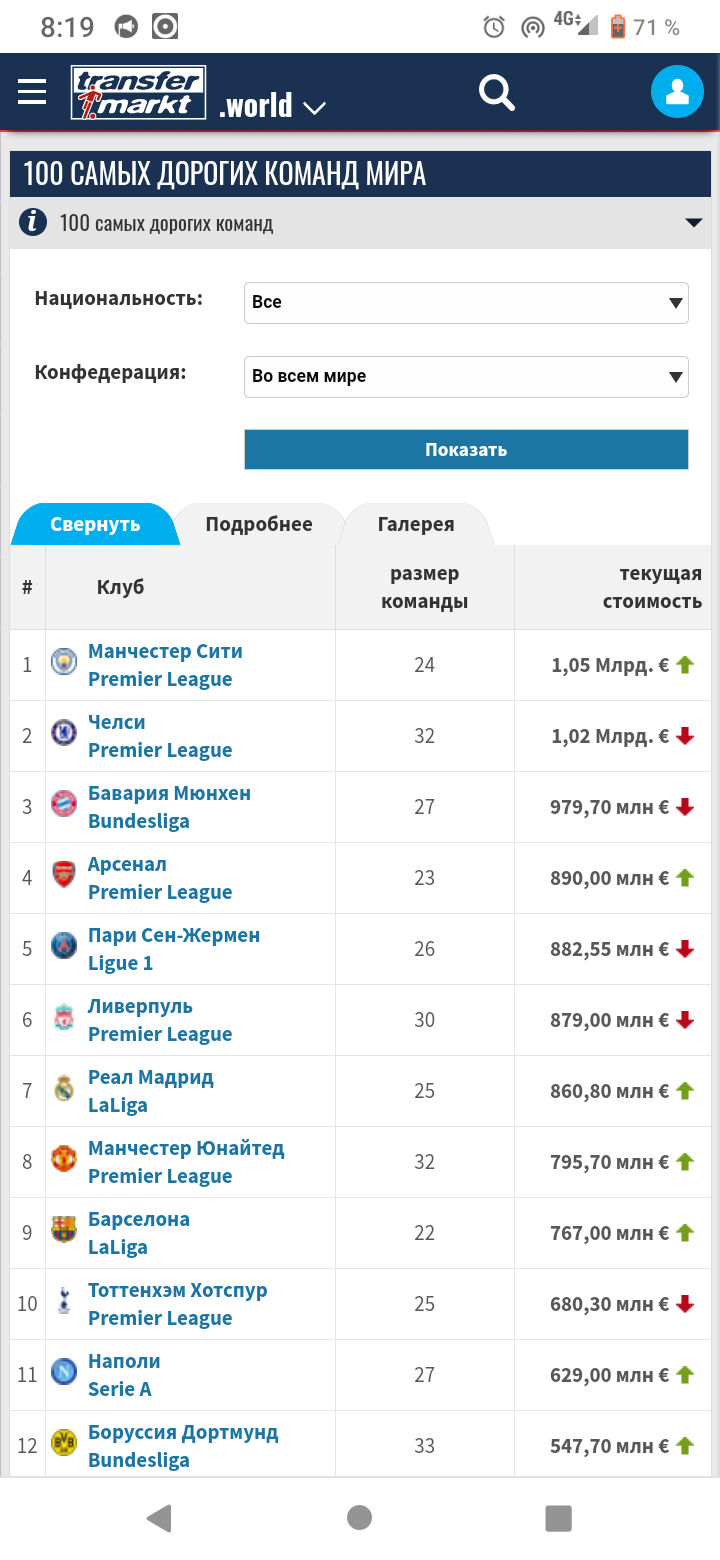Open the Конфедерация dropdown
This screenshot has width=720, height=1560.
click(466, 376)
